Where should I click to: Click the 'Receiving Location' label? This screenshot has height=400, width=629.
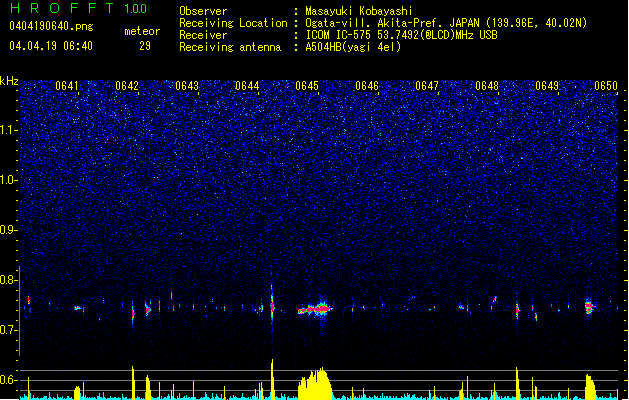click(x=233, y=23)
